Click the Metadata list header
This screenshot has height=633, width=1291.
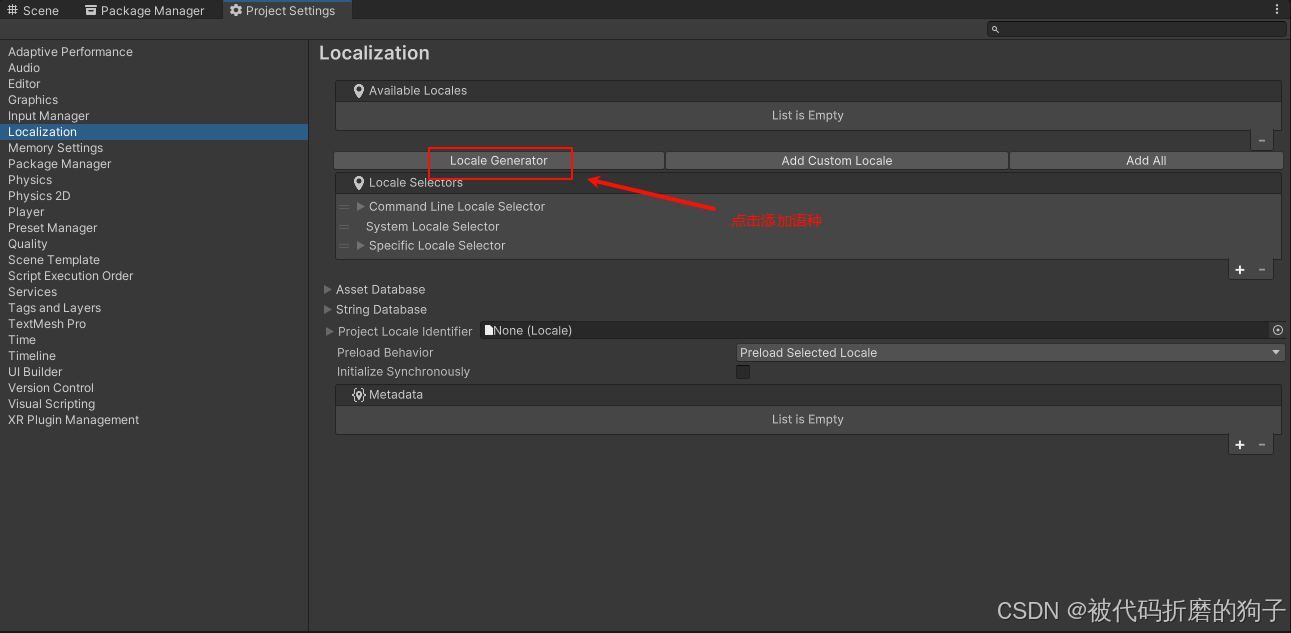(x=808, y=395)
